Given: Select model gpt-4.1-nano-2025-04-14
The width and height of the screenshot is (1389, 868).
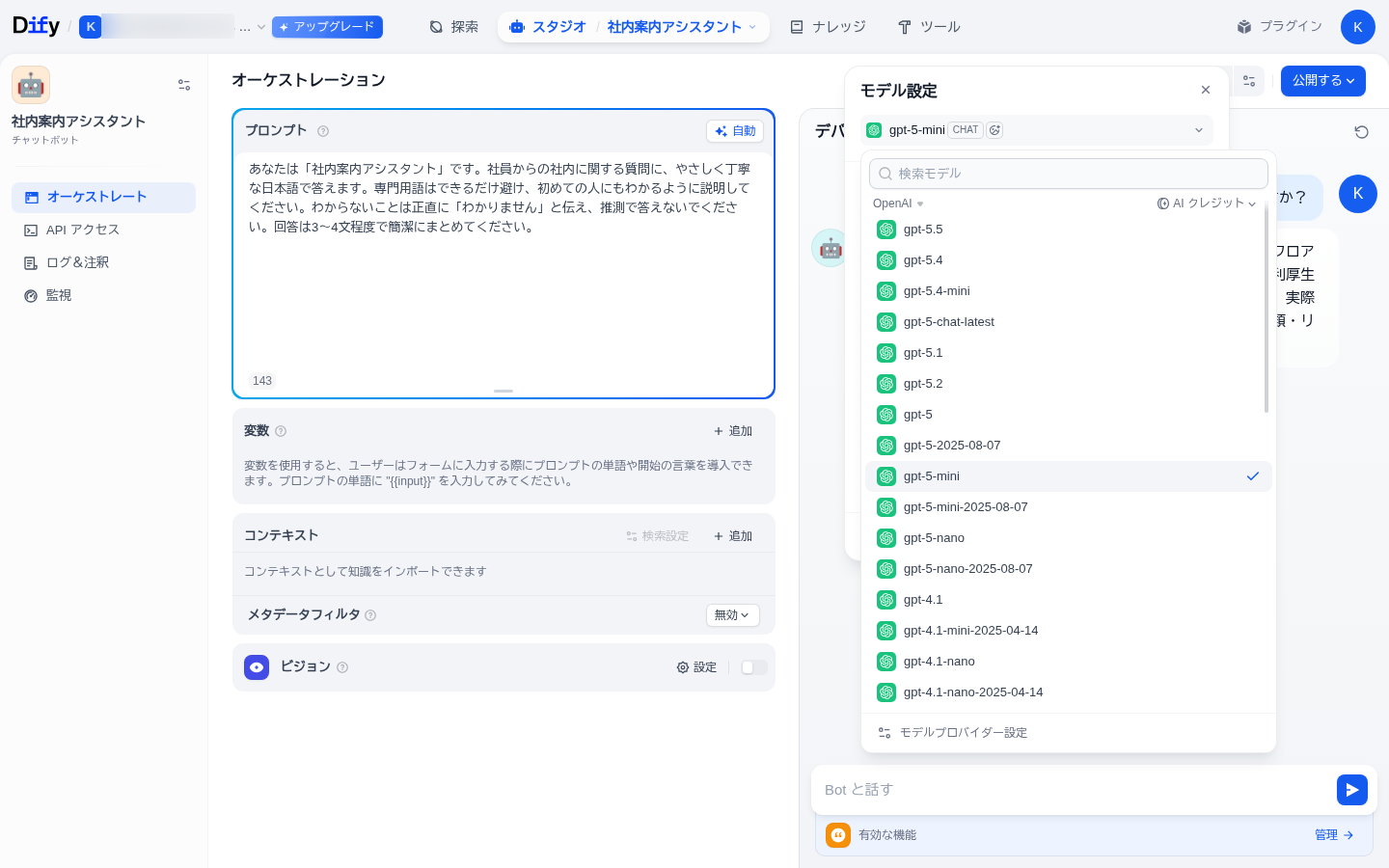Looking at the screenshot, I should 1069,692.
